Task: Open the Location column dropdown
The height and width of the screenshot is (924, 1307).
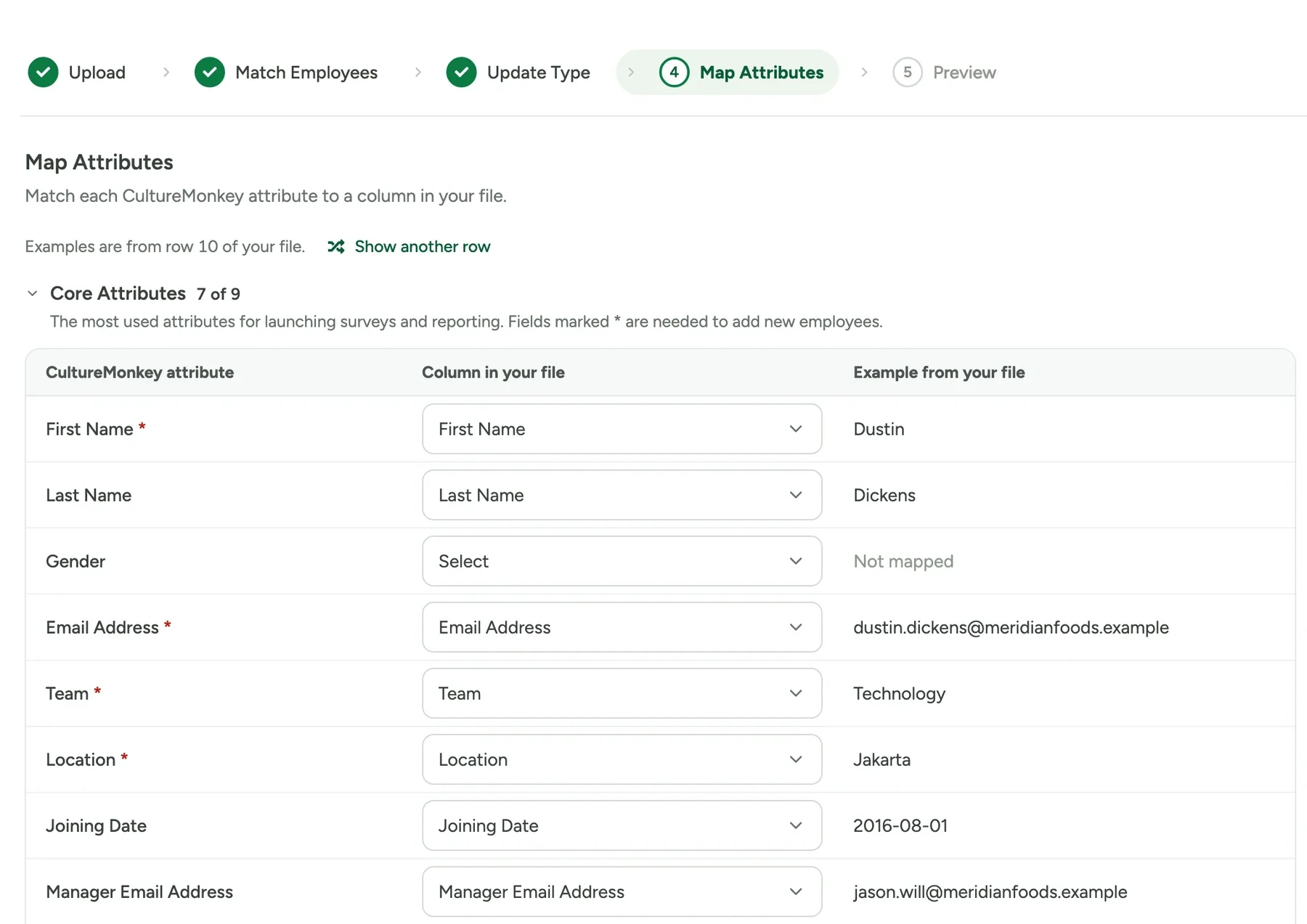Action: pos(622,759)
